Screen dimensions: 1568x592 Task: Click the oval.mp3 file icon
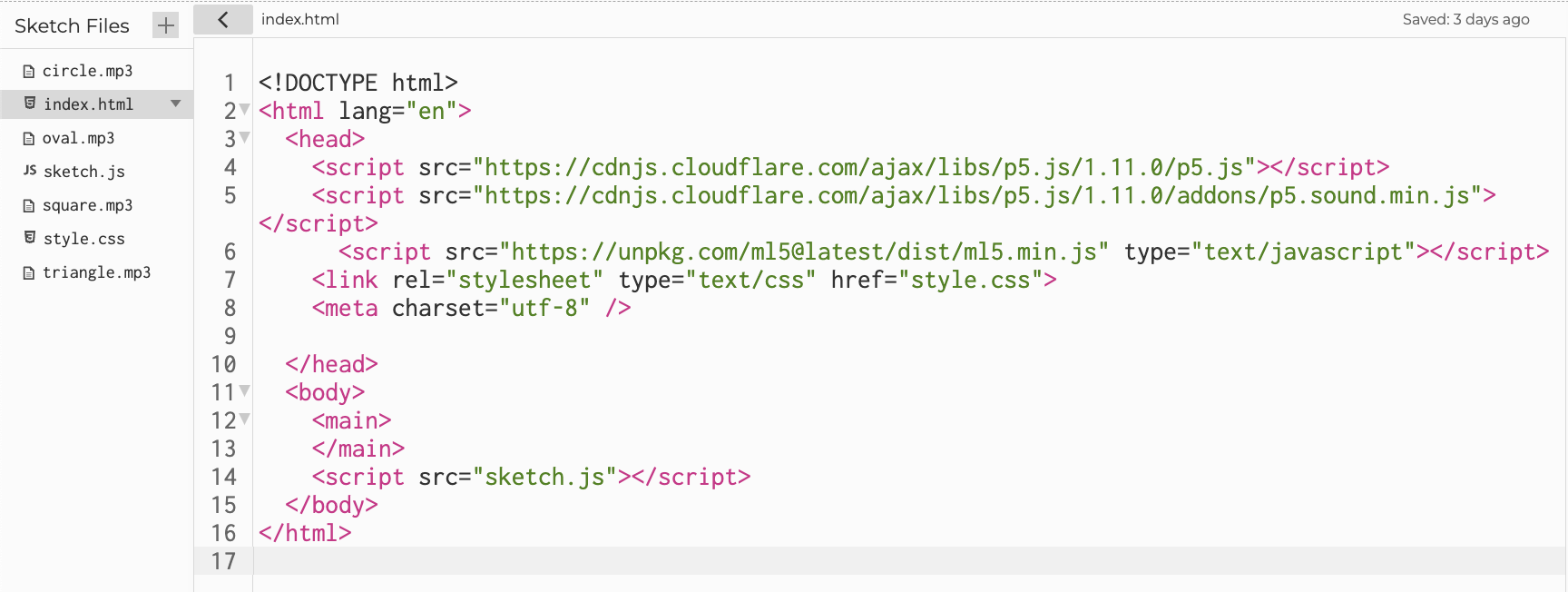[29, 139]
